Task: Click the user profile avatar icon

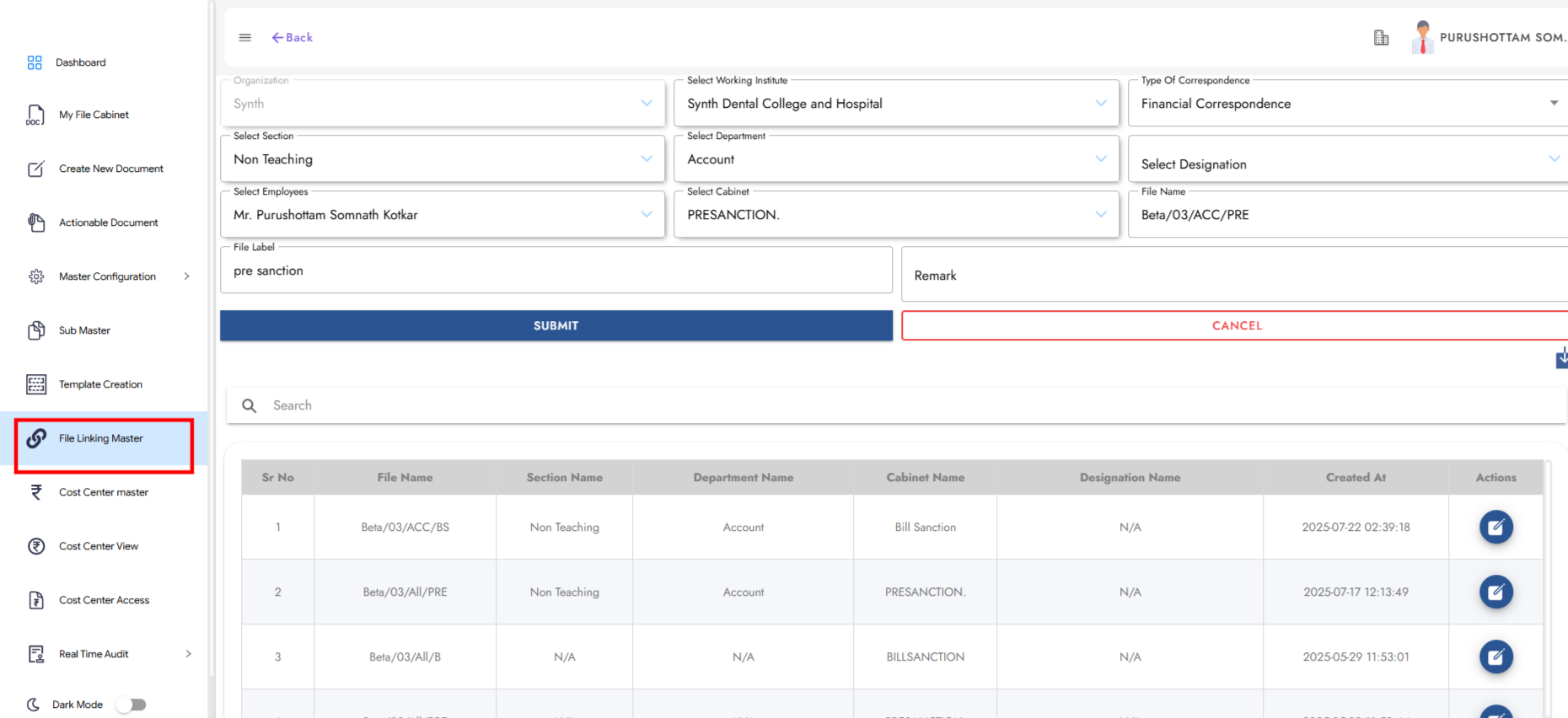Action: [1422, 38]
